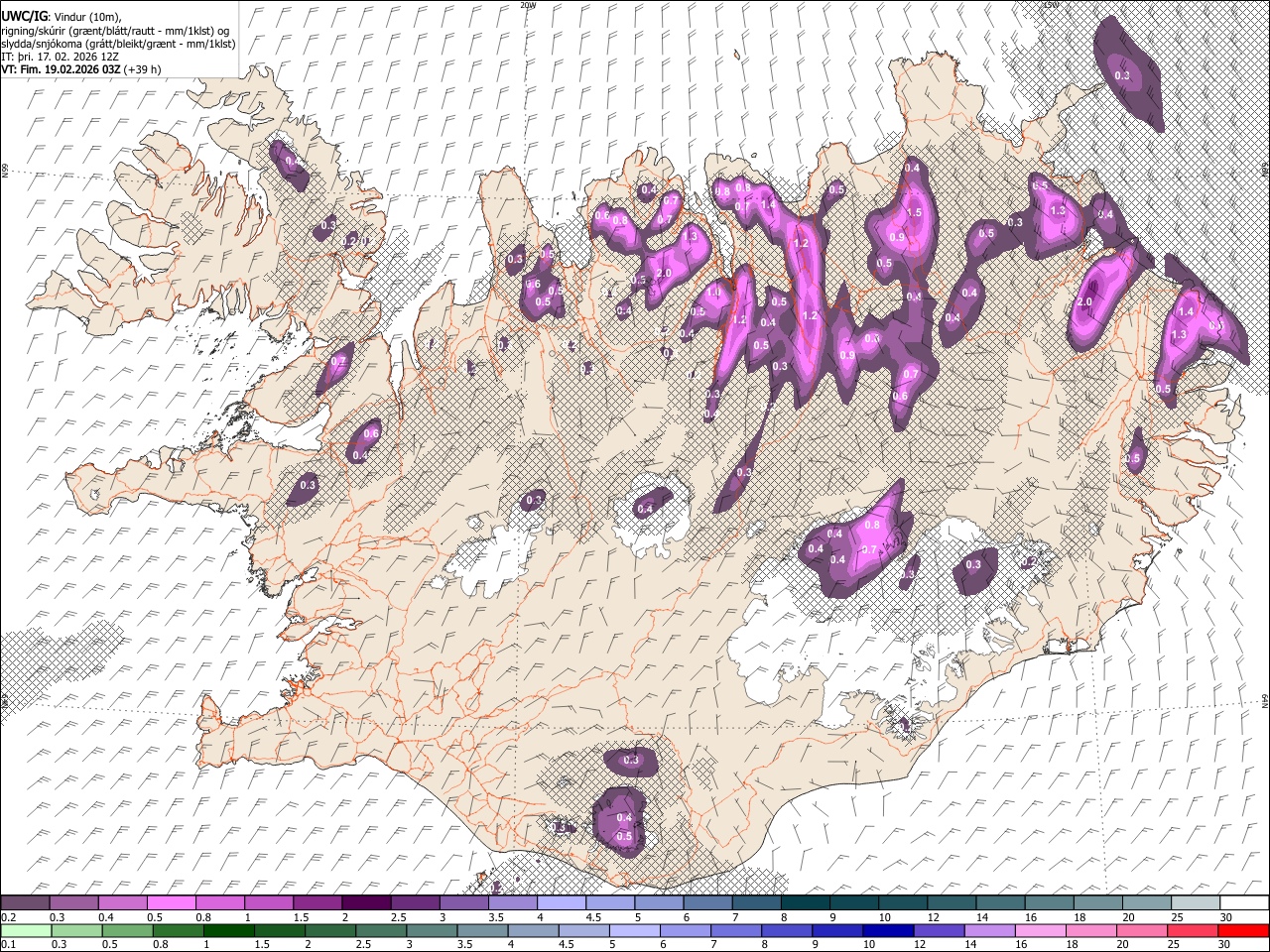
Task: Click the pale grey 25 swatch in top legend row
Action: pyautogui.click(x=1196, y=903)
